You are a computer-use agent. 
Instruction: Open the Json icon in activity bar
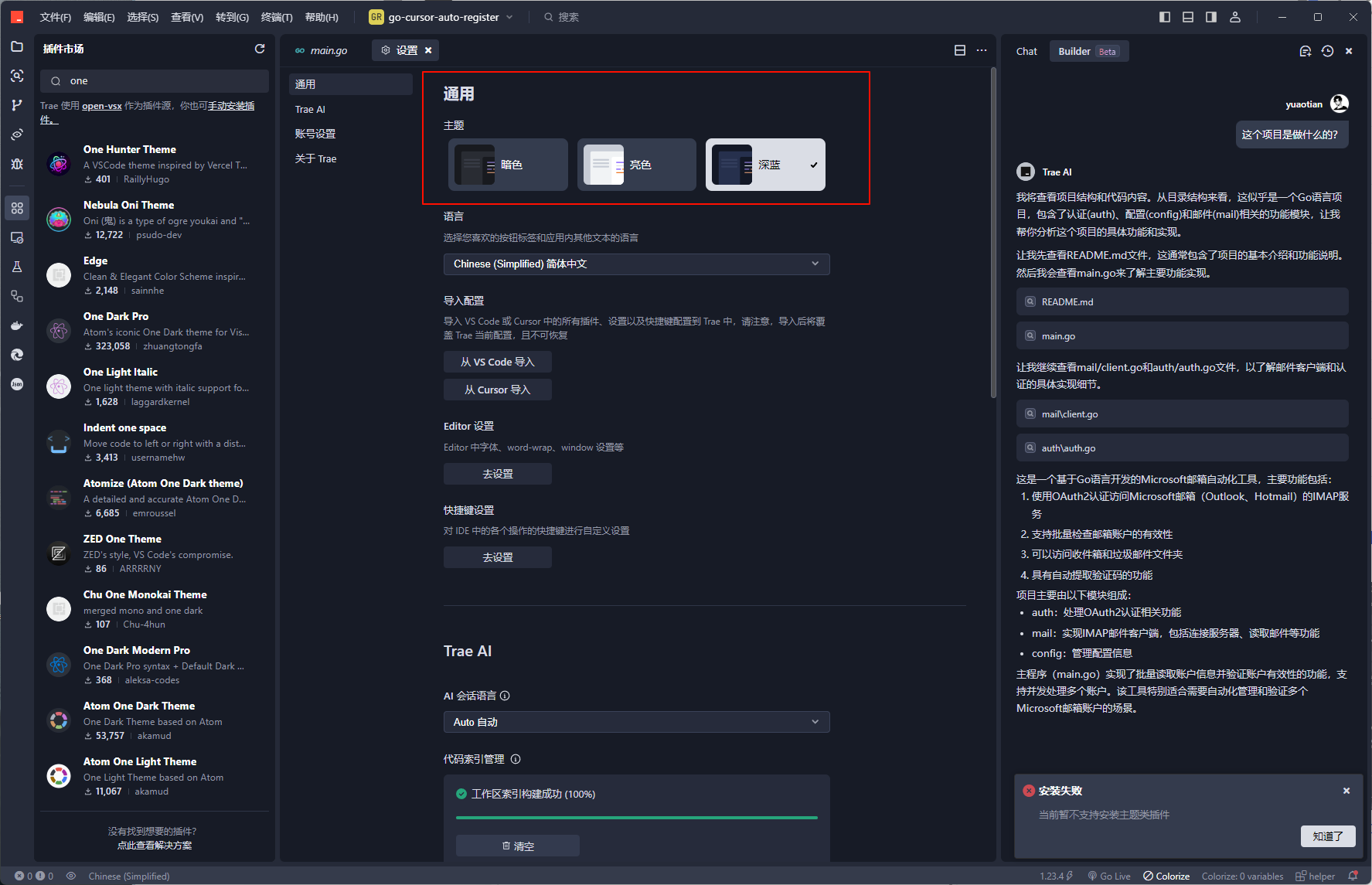pyautogui.click(x=17, y=384)
